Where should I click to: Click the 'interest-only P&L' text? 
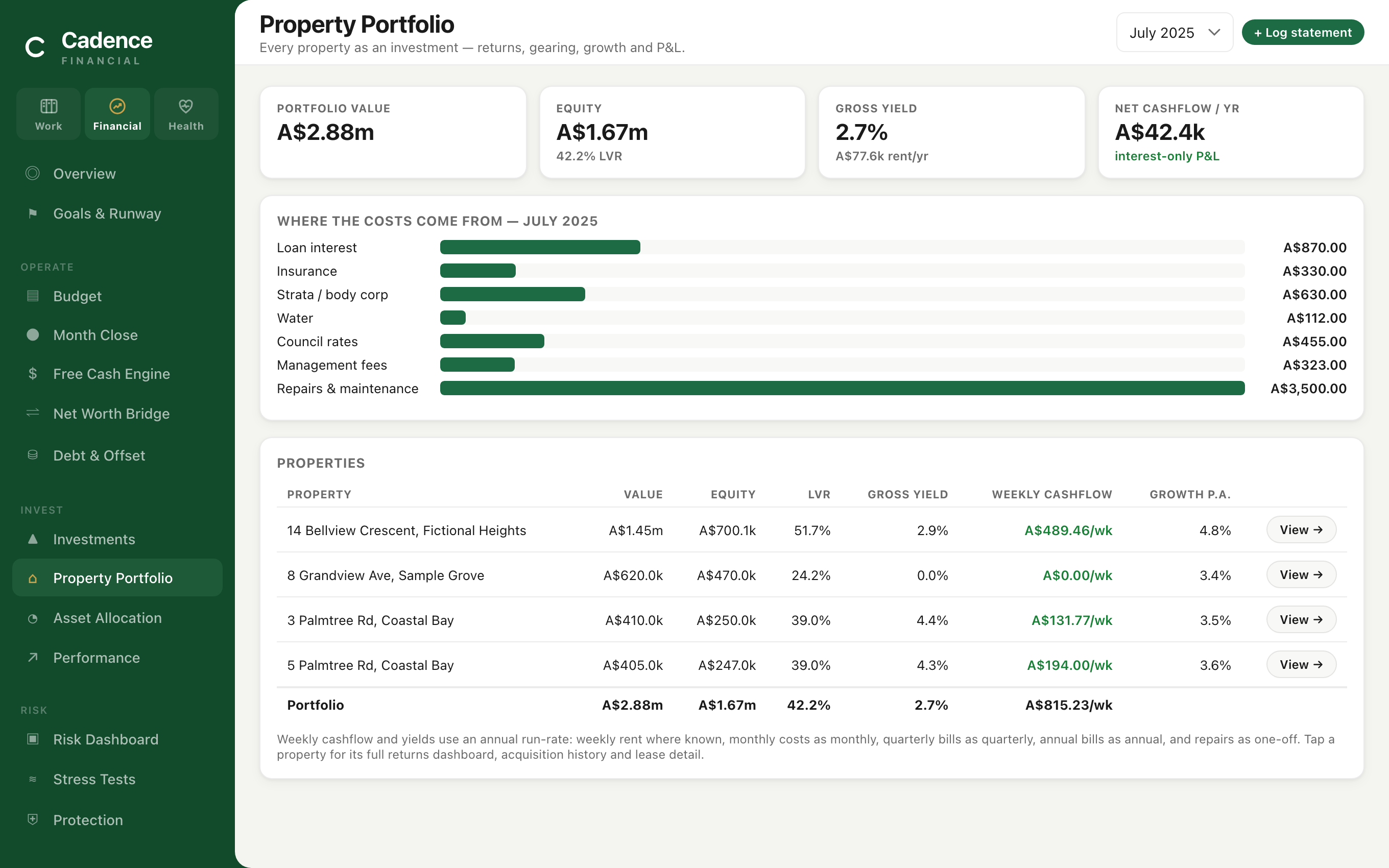1166,156
